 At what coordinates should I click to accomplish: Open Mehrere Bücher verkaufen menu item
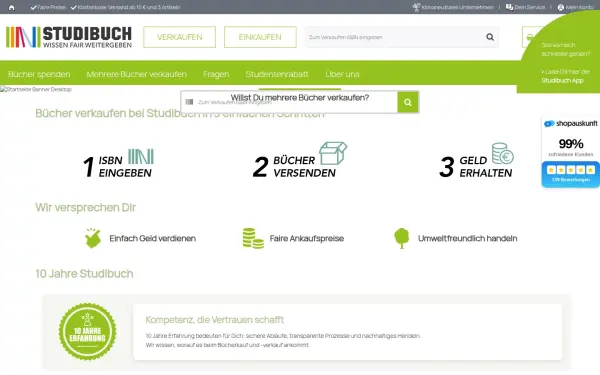(x=137, y=74)
